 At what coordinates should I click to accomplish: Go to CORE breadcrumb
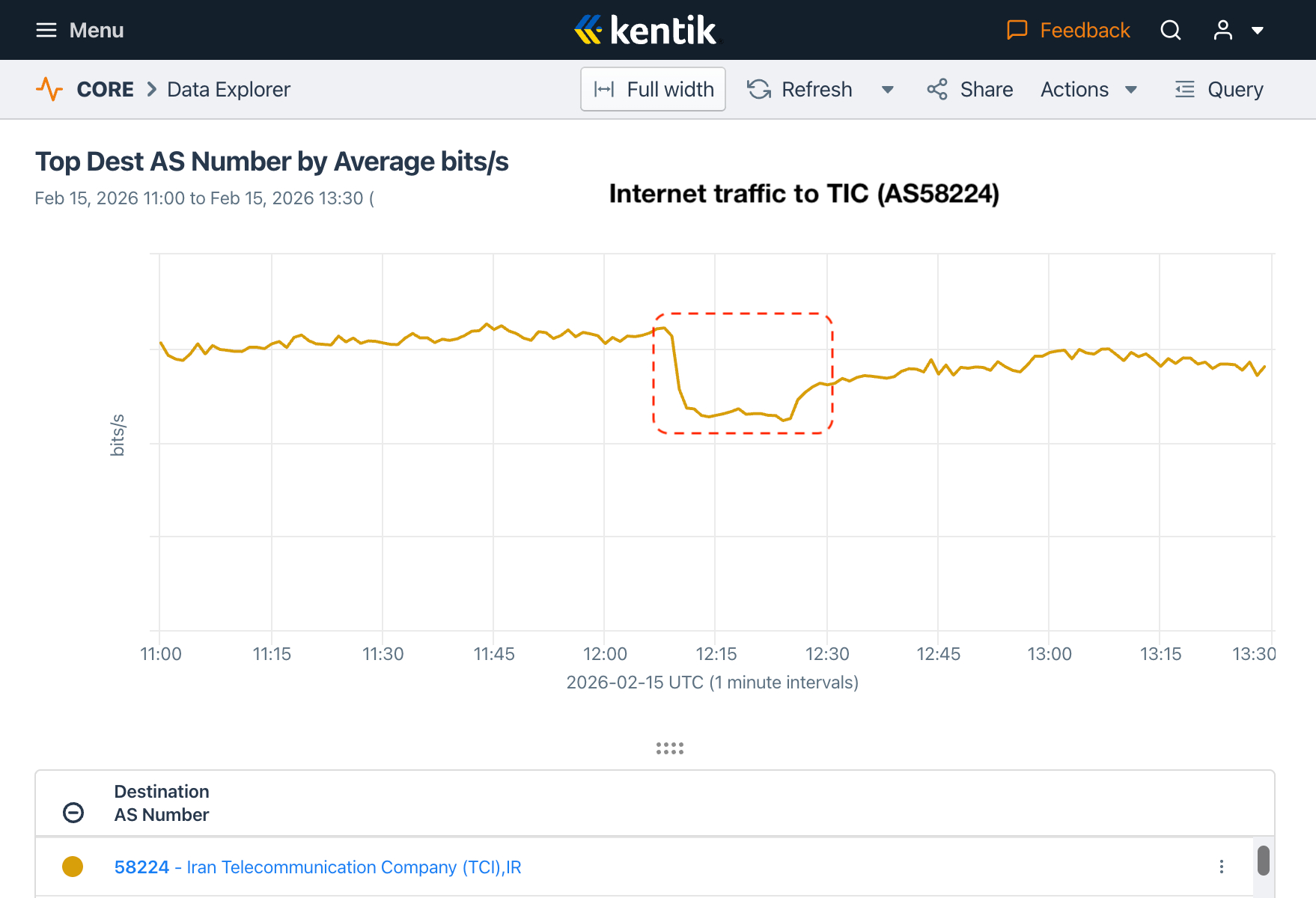pyautogui.click(x=105, y=89)
